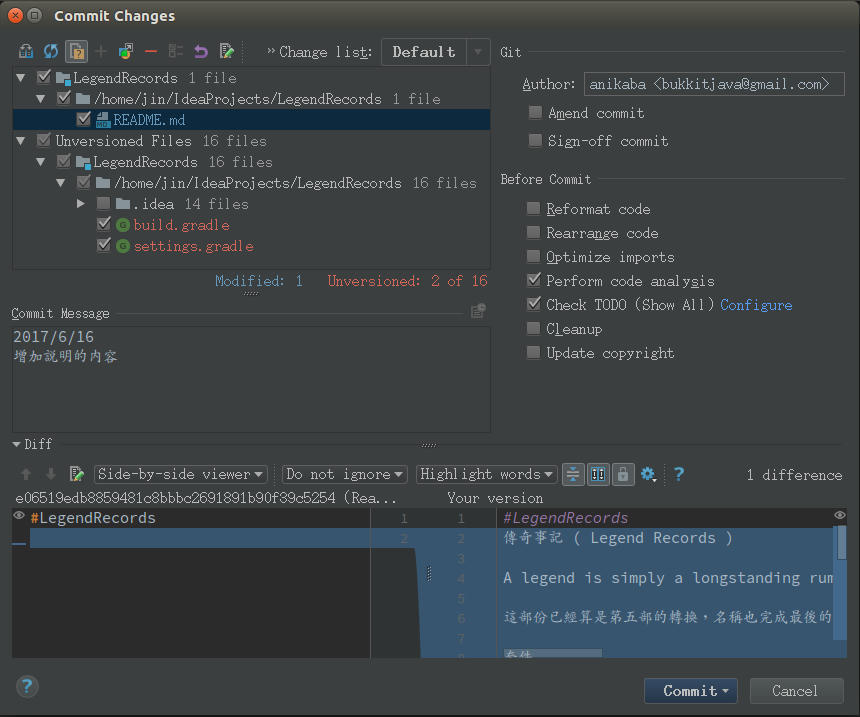Enable Update copyright checkbox
860x717 pixels.
tap(533, 352)
